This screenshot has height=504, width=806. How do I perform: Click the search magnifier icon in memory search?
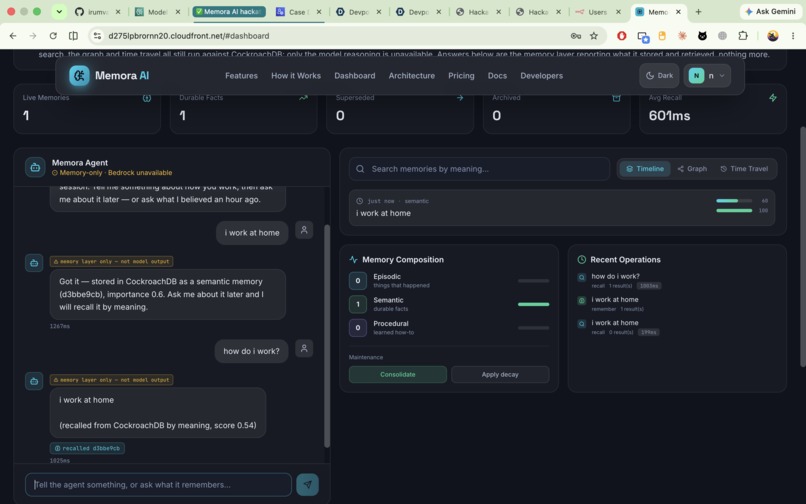tap(360, 169)
